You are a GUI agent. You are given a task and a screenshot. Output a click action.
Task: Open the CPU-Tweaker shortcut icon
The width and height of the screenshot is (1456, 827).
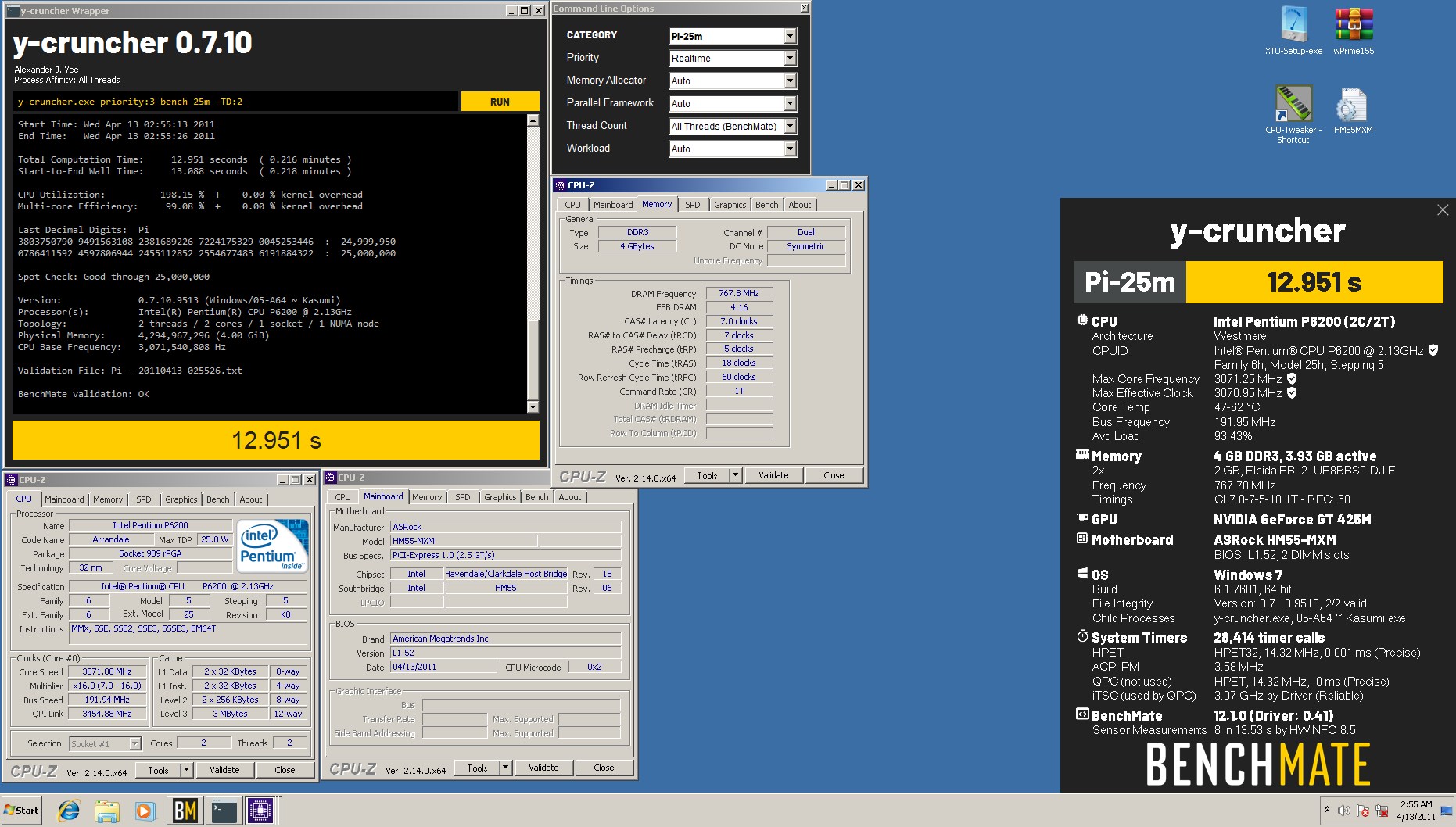click(x=1293, y=114)
